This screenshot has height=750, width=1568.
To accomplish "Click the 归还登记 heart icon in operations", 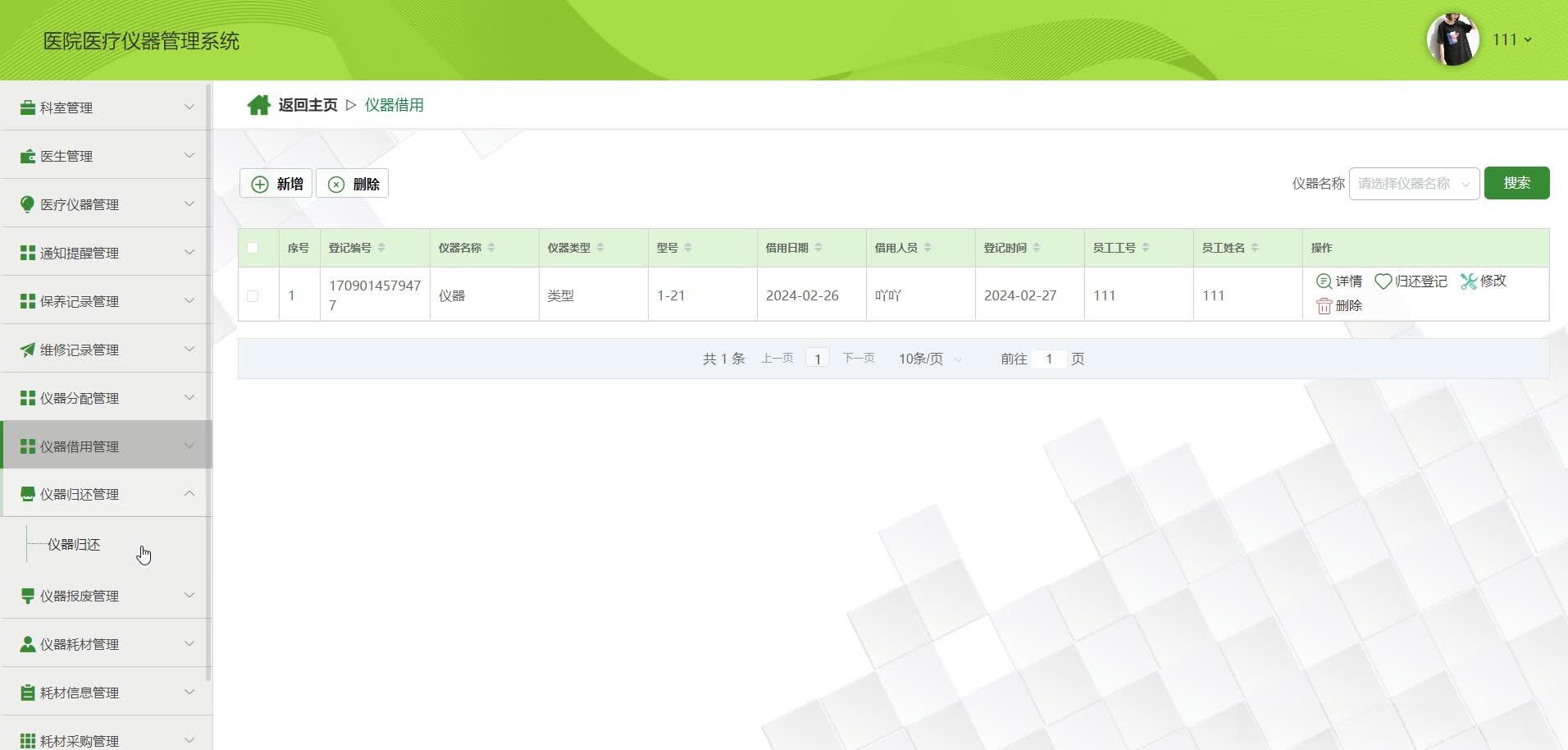I will point(1383,281).
